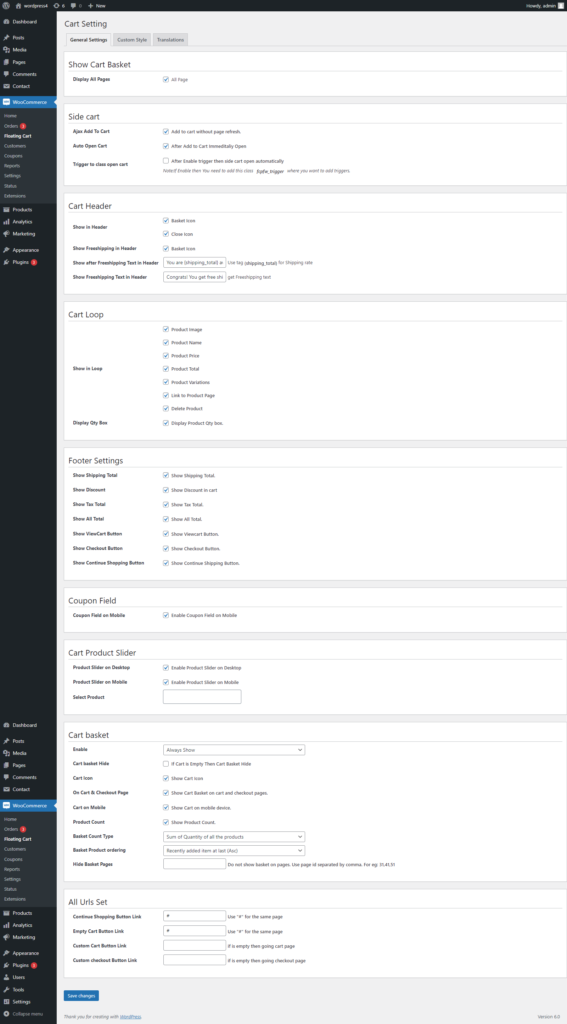Open the Basket Product ordering dropdown

coord(234,850)
